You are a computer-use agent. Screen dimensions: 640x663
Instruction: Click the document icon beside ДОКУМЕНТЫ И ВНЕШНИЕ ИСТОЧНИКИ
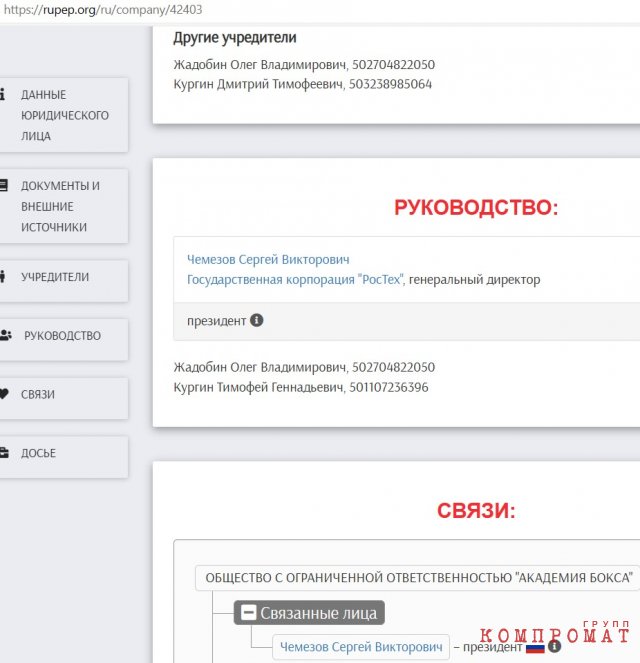[3, 185]
